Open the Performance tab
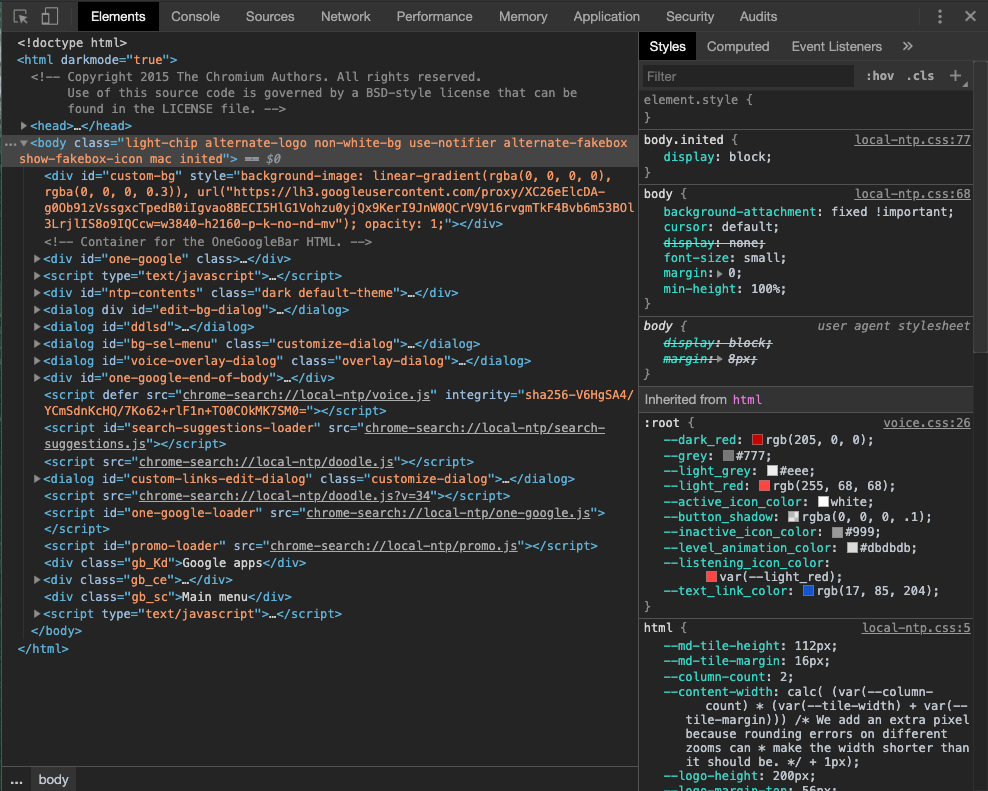Screen dimensions: 988x791 pos(434,16)
